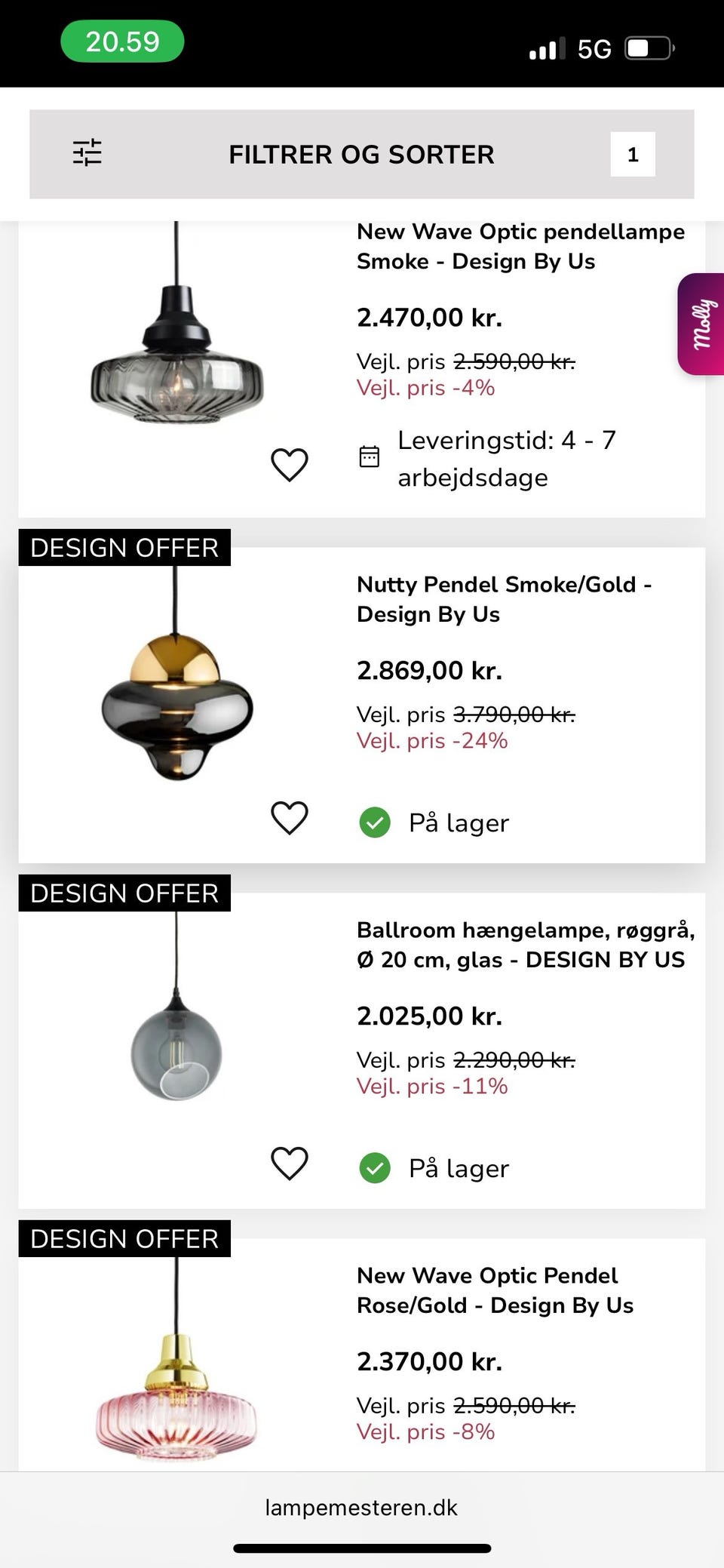Viewport: 724px width, 1568px height.
Task: Open New Wave Optic pendellampe Smoke title
Action: click(520, 247)
